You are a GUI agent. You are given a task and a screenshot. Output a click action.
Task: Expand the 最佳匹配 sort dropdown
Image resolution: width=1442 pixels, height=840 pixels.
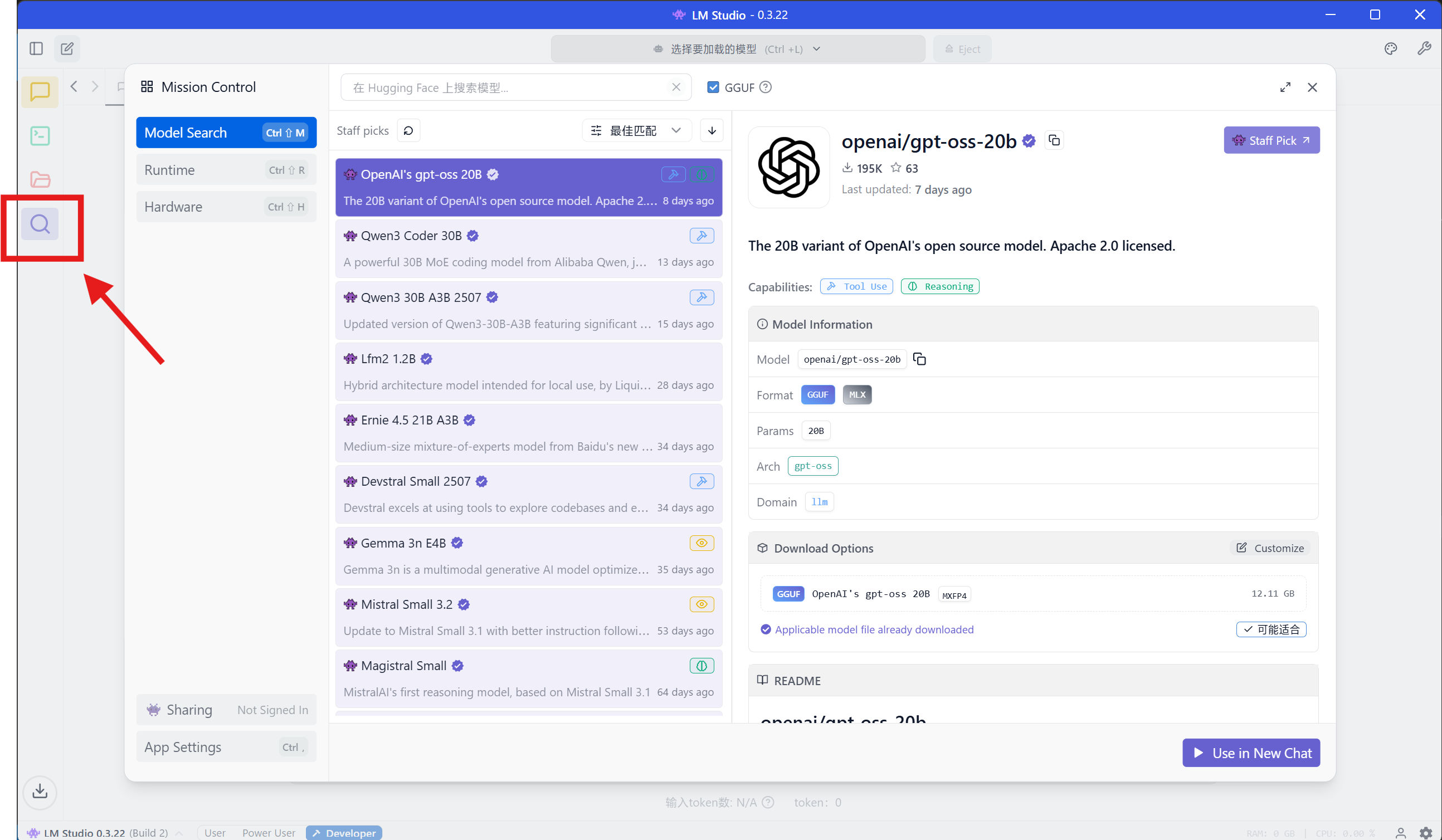pyautogui.click(x=636, y=130)
